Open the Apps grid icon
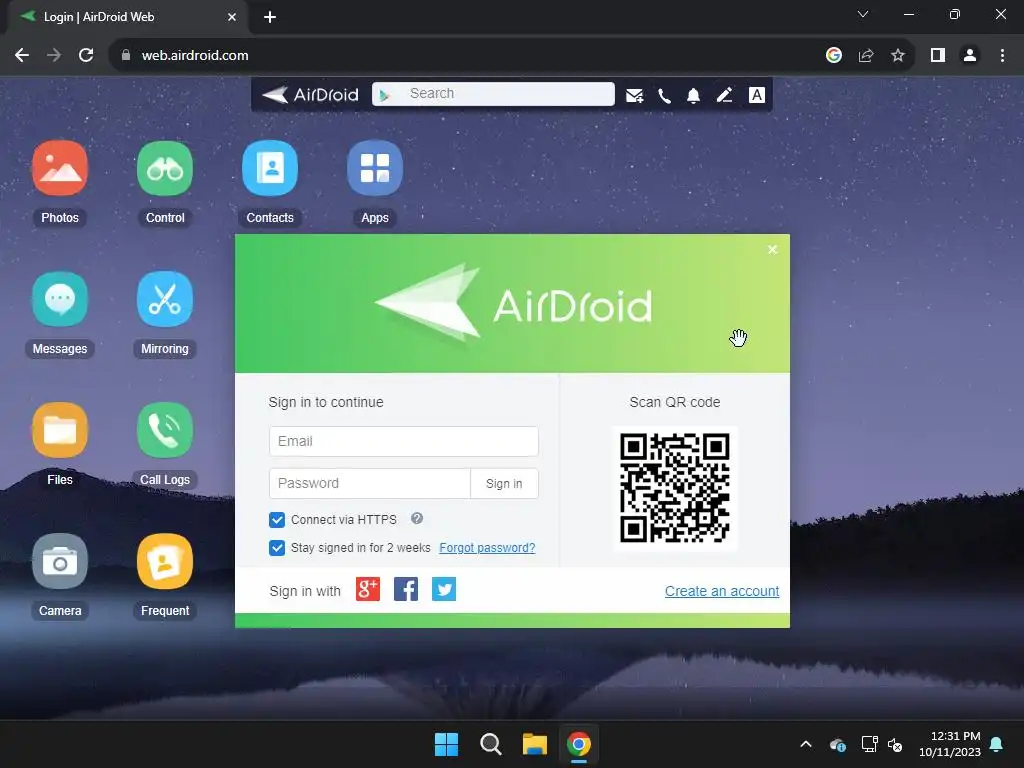 [x=375, y=168]
